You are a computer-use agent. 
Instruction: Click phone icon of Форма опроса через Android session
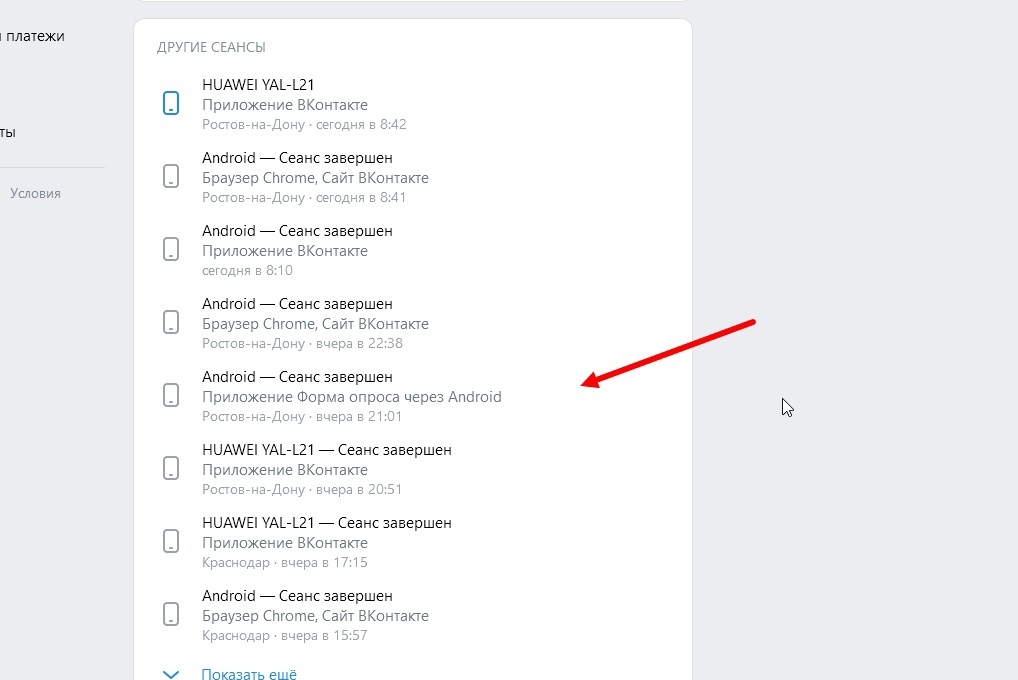[171, 395]
